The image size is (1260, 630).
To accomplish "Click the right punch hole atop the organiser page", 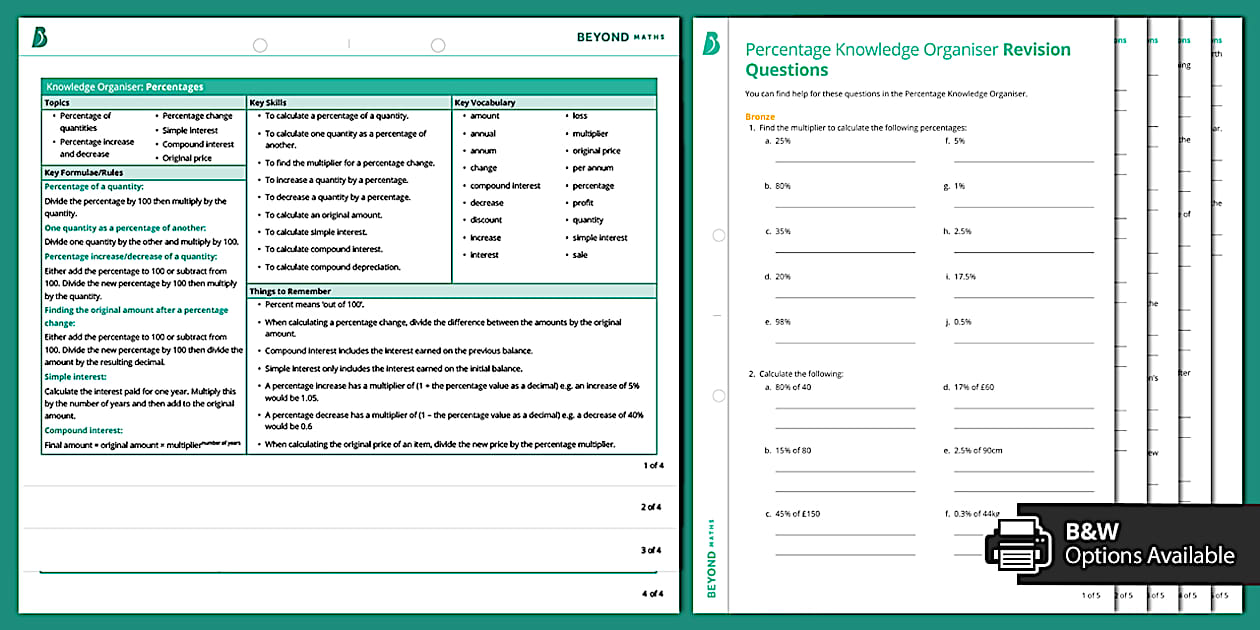I will [x=437, y=45].
